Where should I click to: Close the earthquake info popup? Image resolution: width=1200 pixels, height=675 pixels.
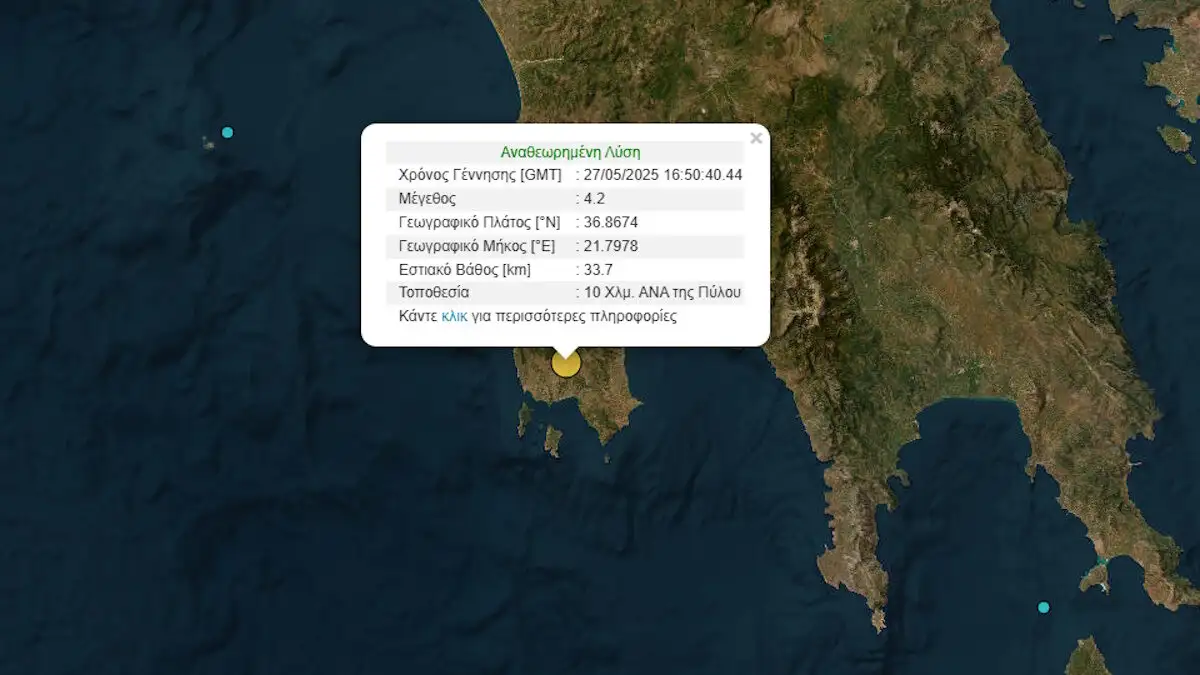(756, 139)
